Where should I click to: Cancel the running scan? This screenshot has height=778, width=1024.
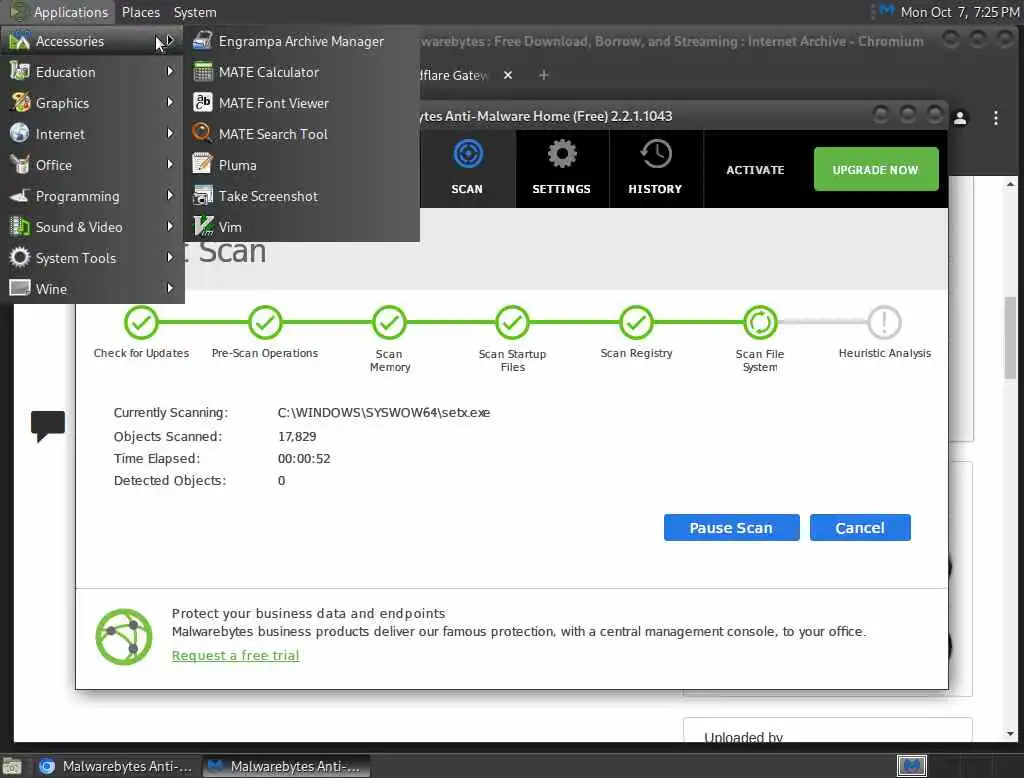[x=860, y=528]
